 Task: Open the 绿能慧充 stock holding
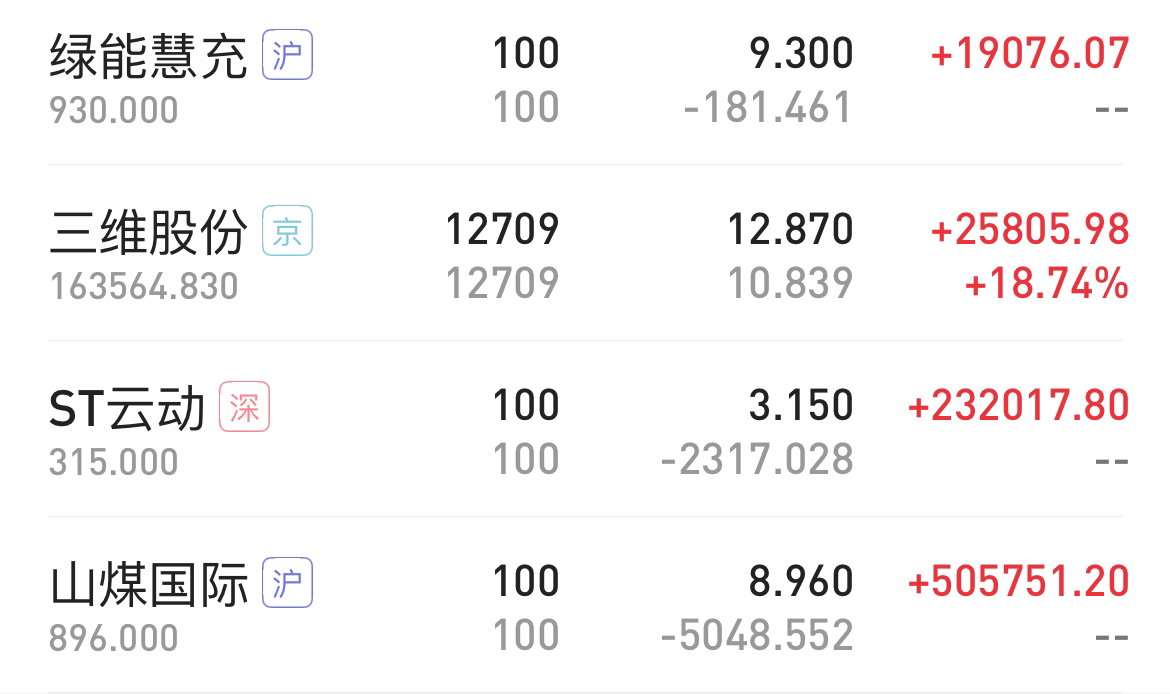[585, 81]
